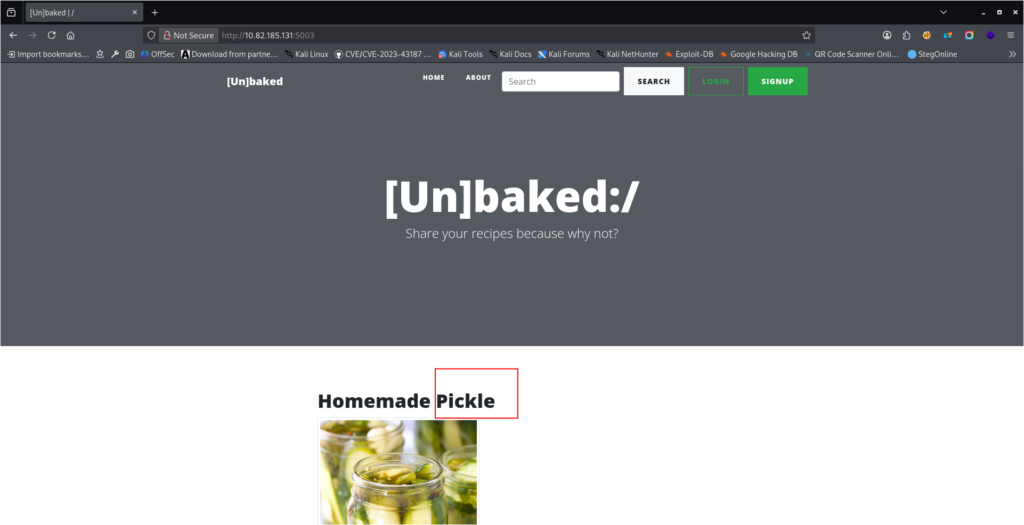The height and width of the screenshot is (525, 1024).
Task: Click the tracking protection shield icon
Action: click(x=151, y=35)
